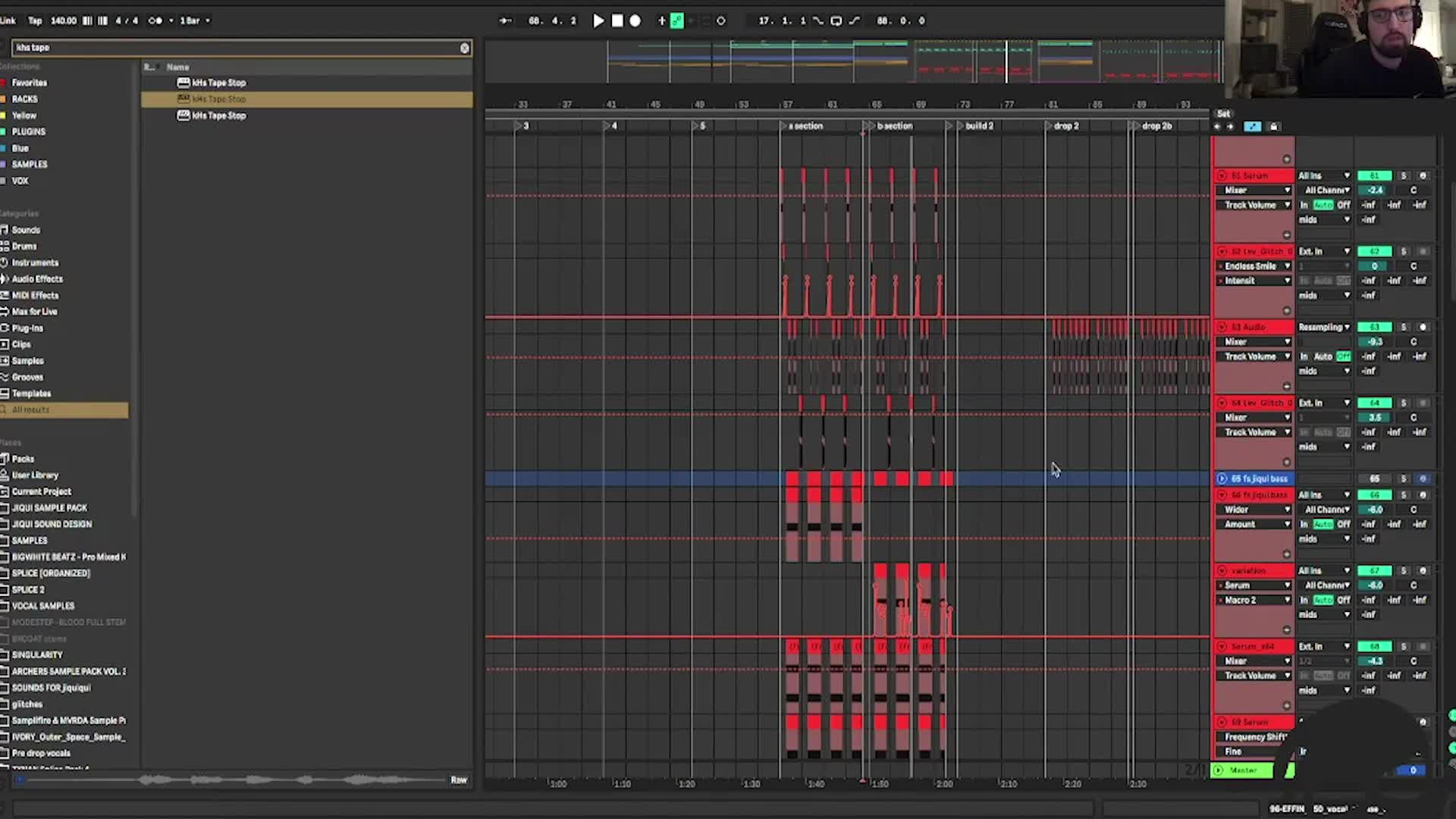The height and width of the screenshot is (819, 1456).
Task: Stop playback with the Stop button
Action: (x=617, y=21)
